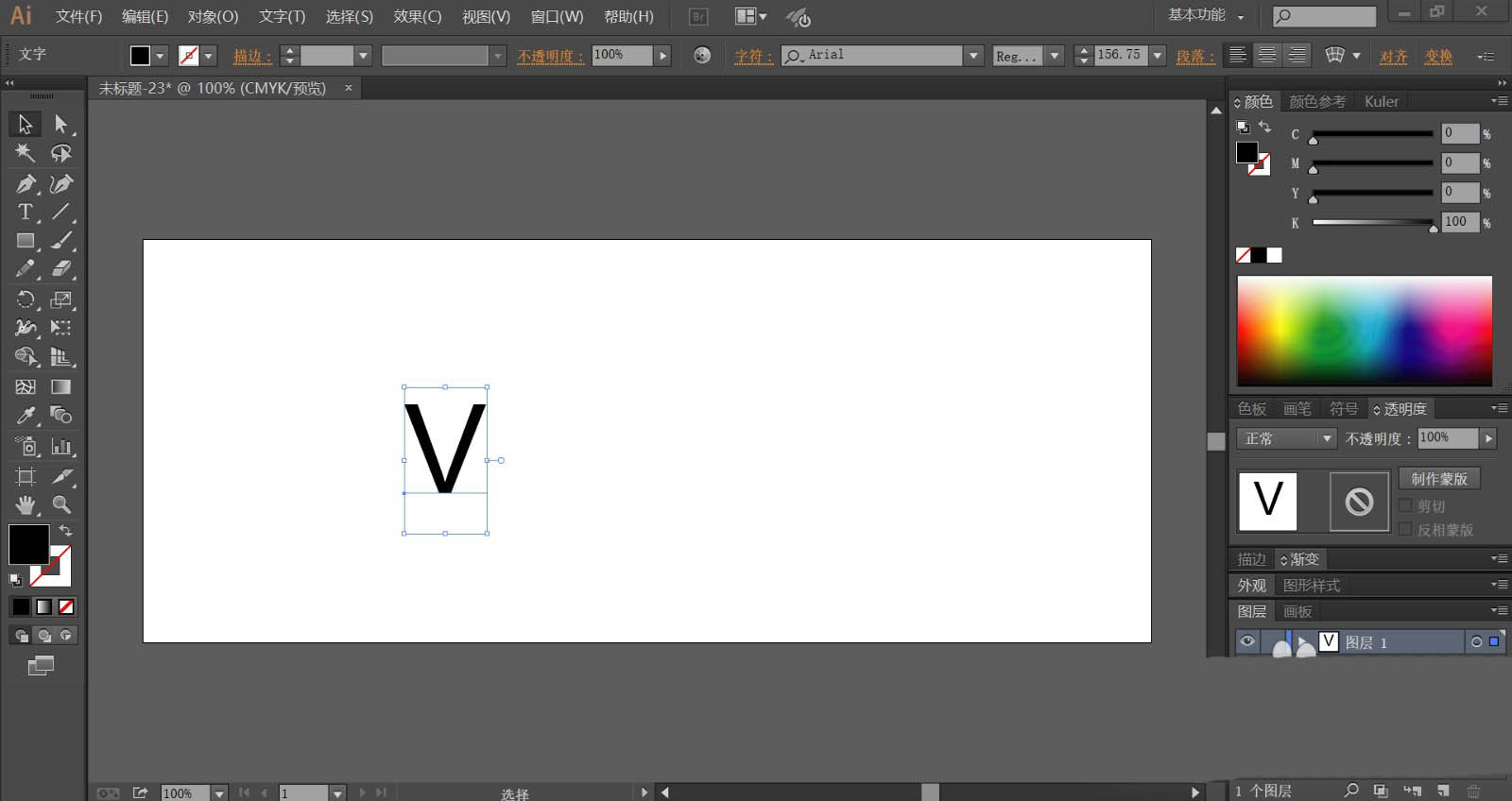Open the status bar zoom 100% dropdown

pos(219,793)
